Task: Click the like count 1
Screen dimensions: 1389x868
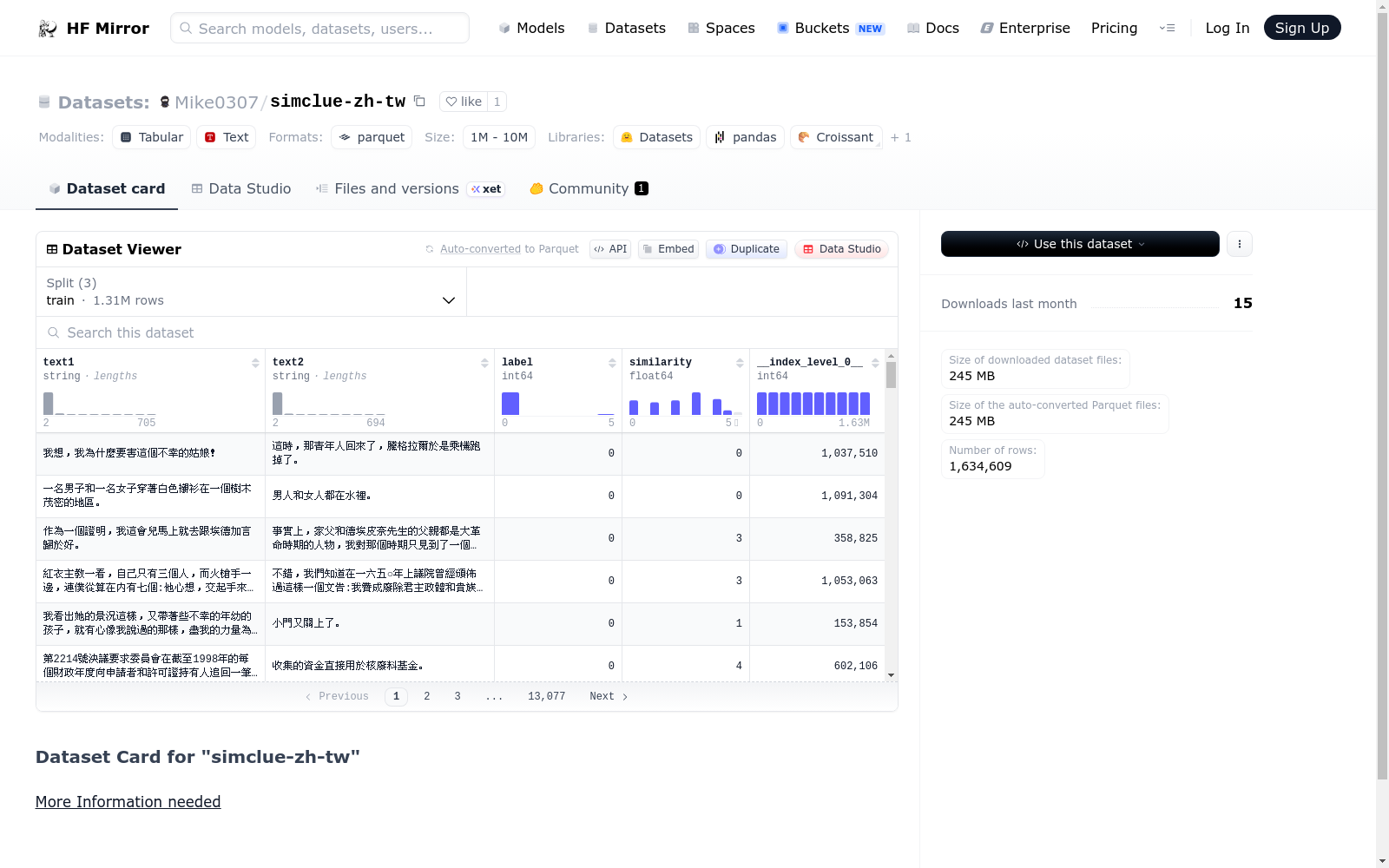Action: [497, 102]
